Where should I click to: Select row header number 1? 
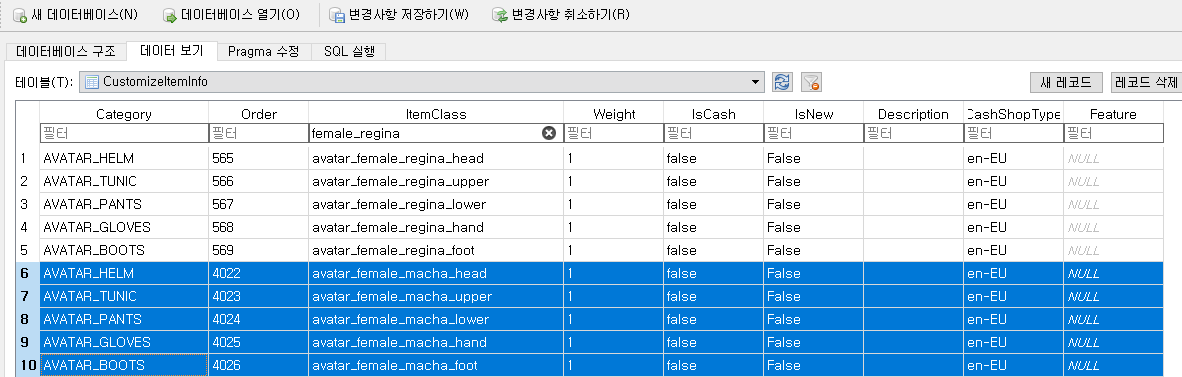click(27, 158)
